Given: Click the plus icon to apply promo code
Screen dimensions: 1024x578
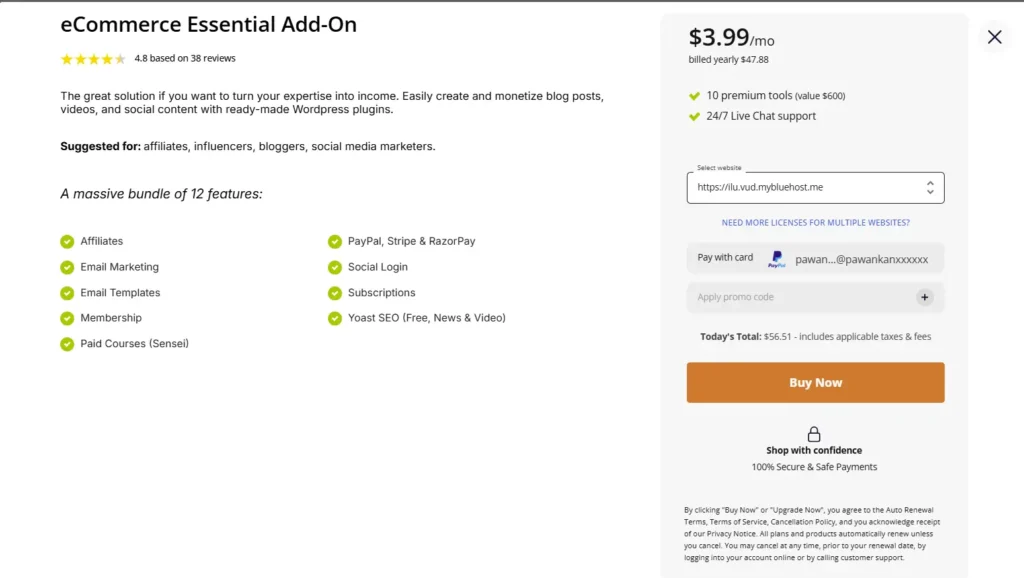Looking at the screenshot, I should coord(925,297).
